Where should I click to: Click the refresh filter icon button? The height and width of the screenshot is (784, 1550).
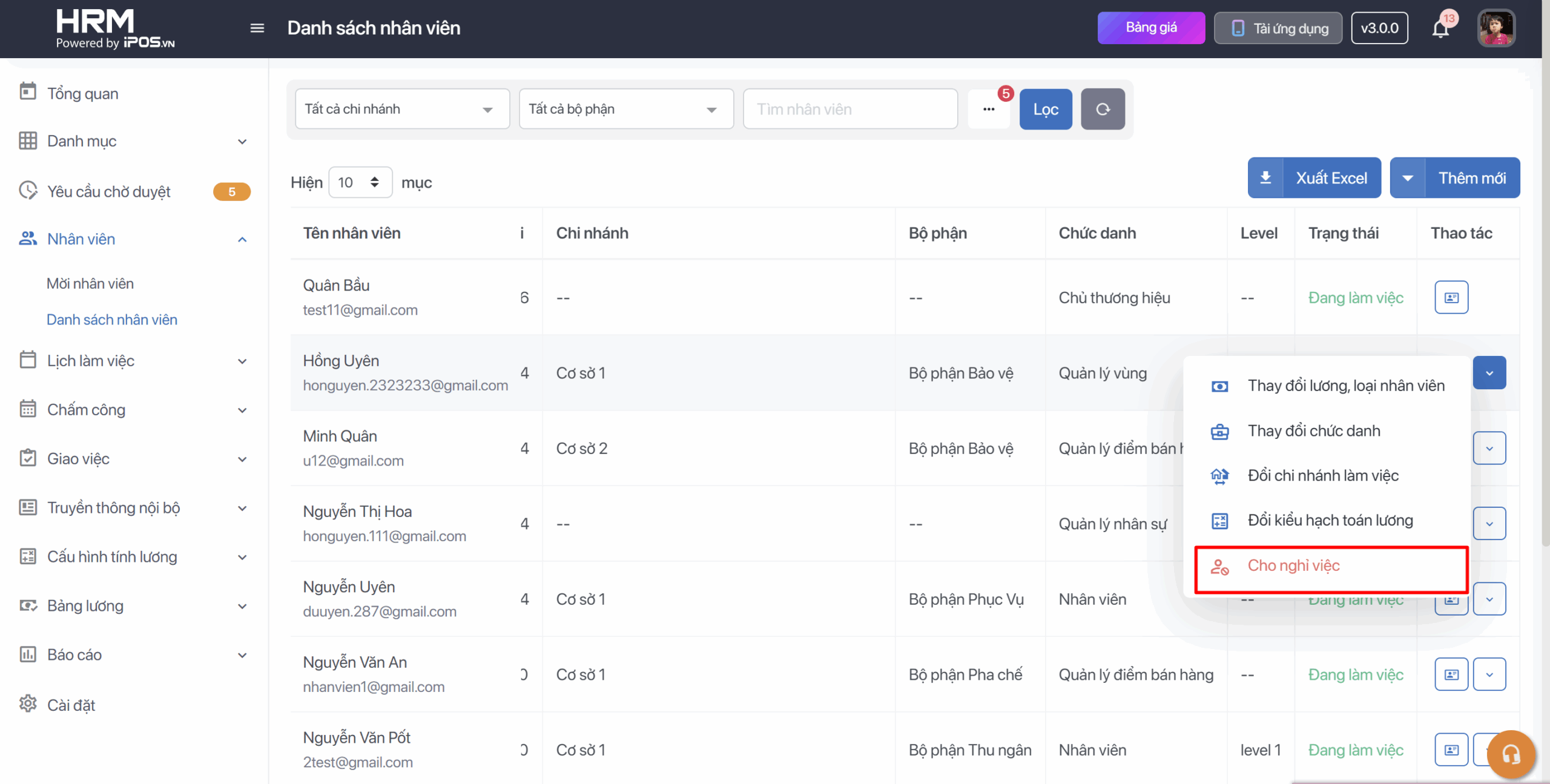tap(1103, 109)
